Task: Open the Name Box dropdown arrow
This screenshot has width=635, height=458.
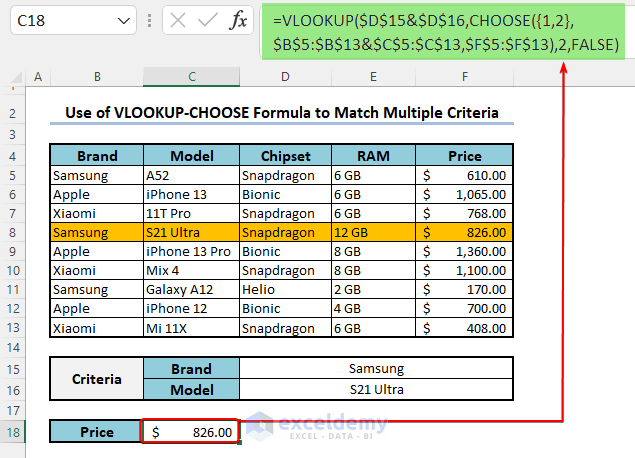Action: tap(124, 21)
